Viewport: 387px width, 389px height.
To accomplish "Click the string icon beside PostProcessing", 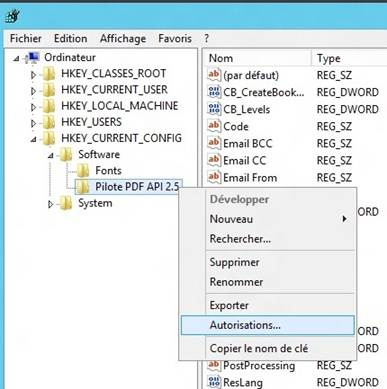I will [x=214, y=365].
